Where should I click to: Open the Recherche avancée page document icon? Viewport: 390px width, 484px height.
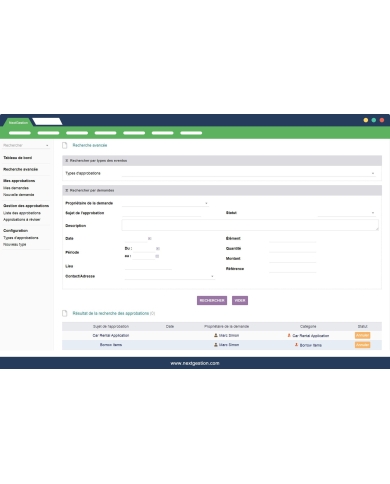65,145
